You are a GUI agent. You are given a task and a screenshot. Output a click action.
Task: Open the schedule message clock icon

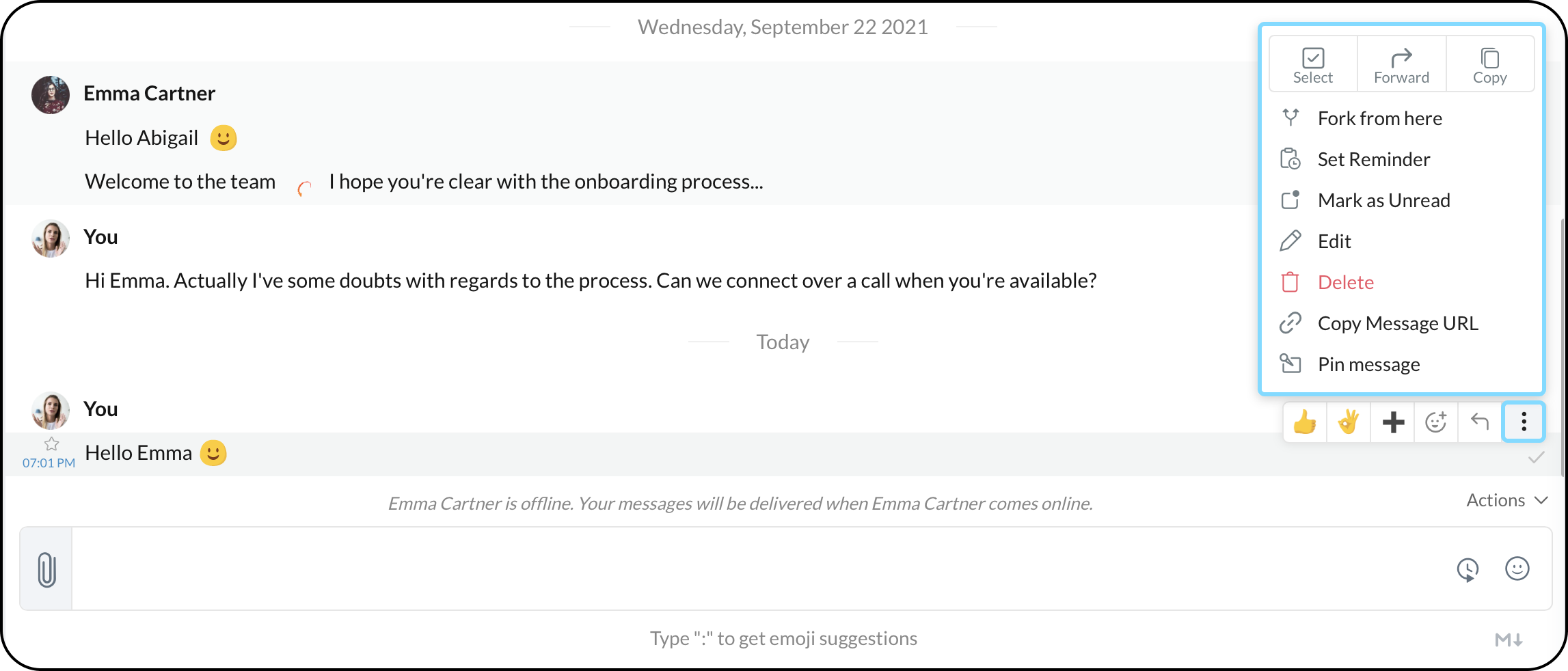[1468, 569]
